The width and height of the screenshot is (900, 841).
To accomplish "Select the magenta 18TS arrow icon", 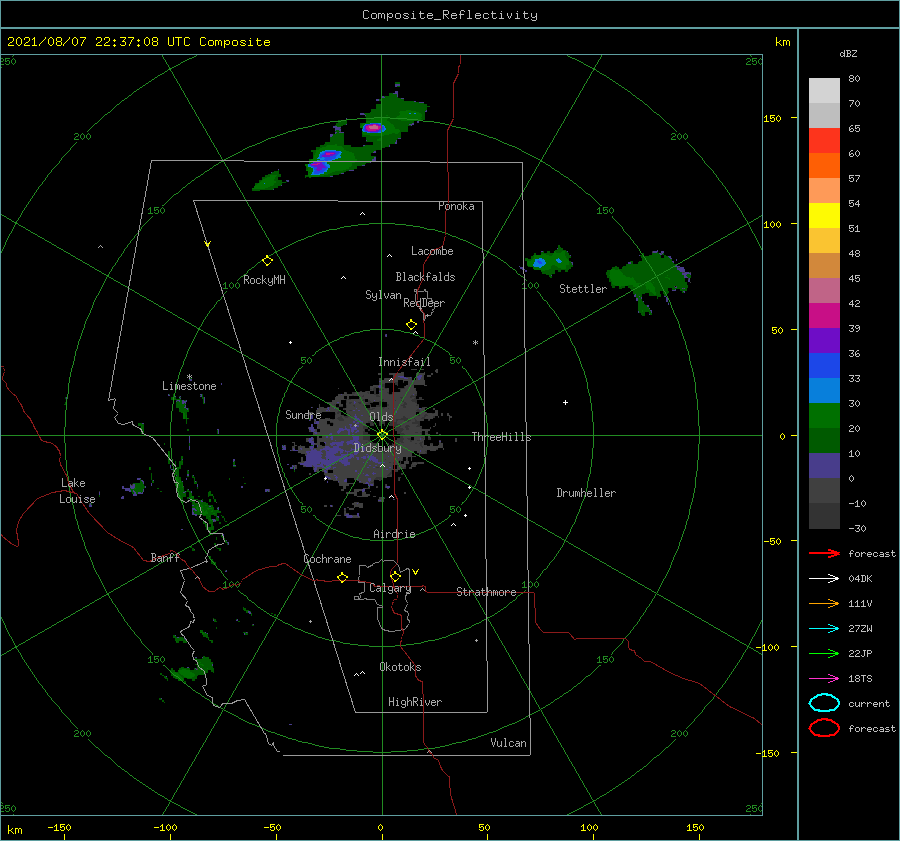I will [x=824, y=679].
